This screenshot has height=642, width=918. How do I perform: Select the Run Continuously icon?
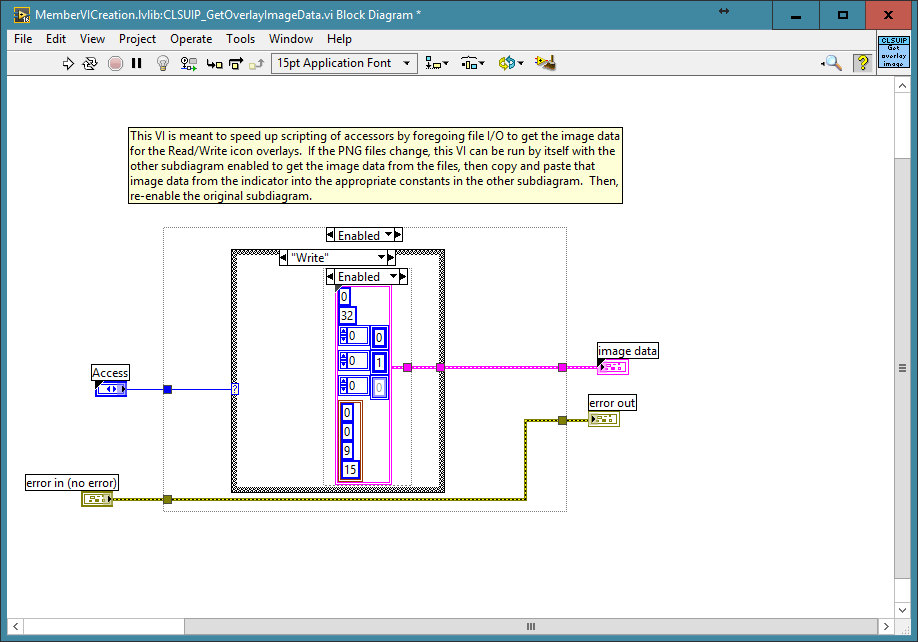(90, 62)
